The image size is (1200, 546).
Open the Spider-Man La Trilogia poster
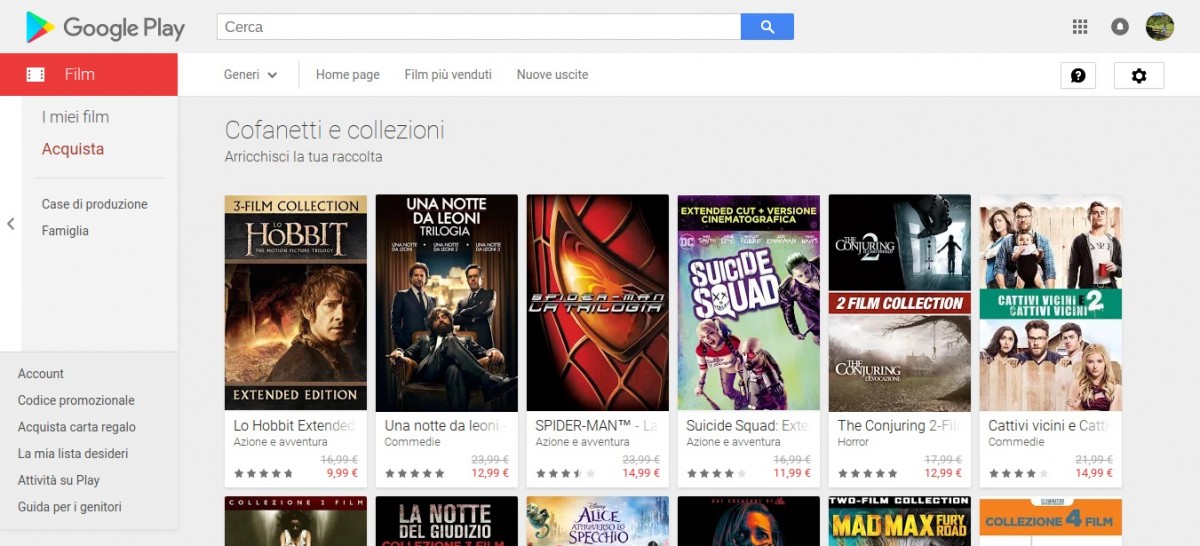[598, 303]
